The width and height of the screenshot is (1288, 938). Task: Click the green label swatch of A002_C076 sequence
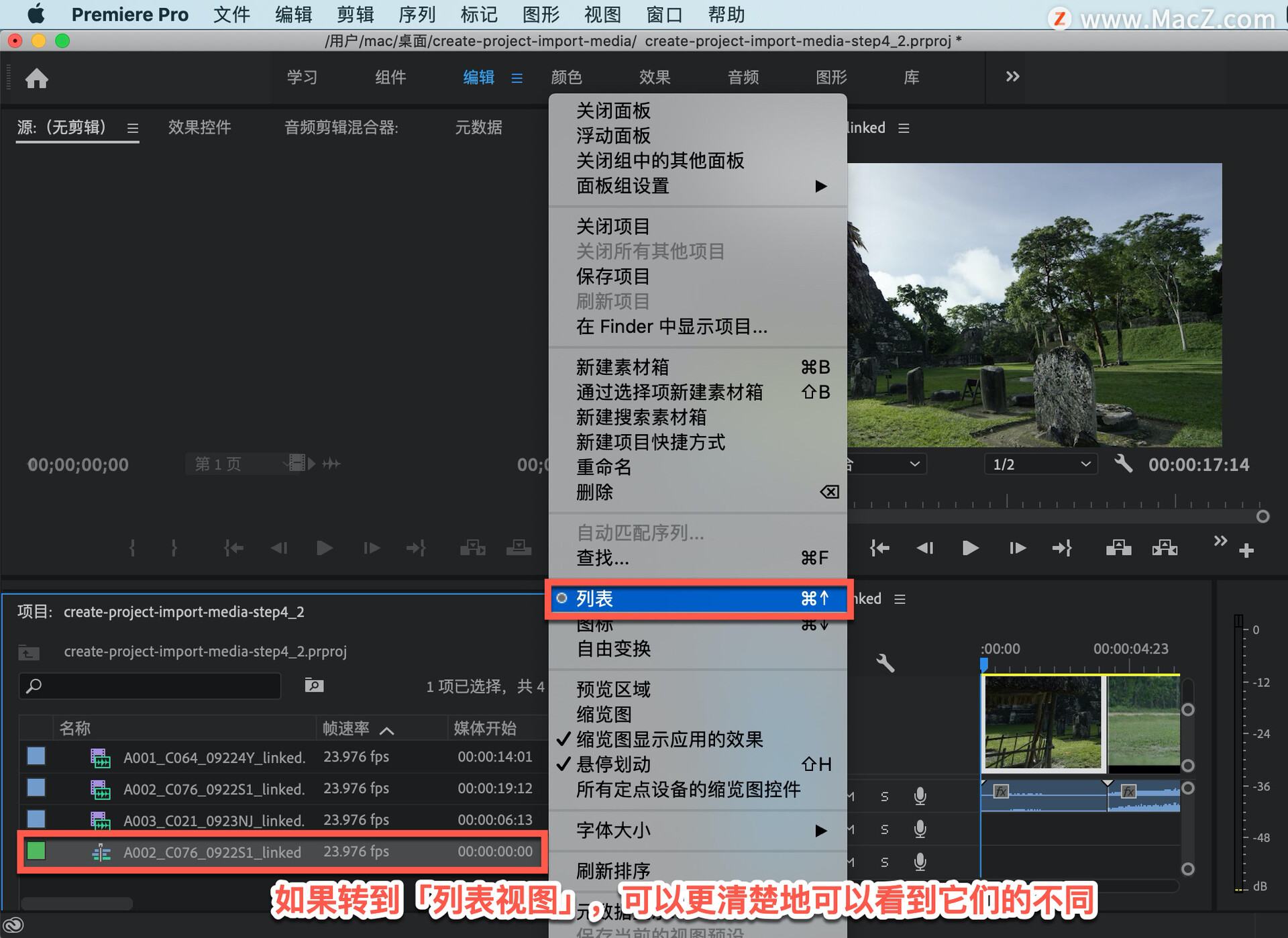pyautogui.click(x=36, y=851)
